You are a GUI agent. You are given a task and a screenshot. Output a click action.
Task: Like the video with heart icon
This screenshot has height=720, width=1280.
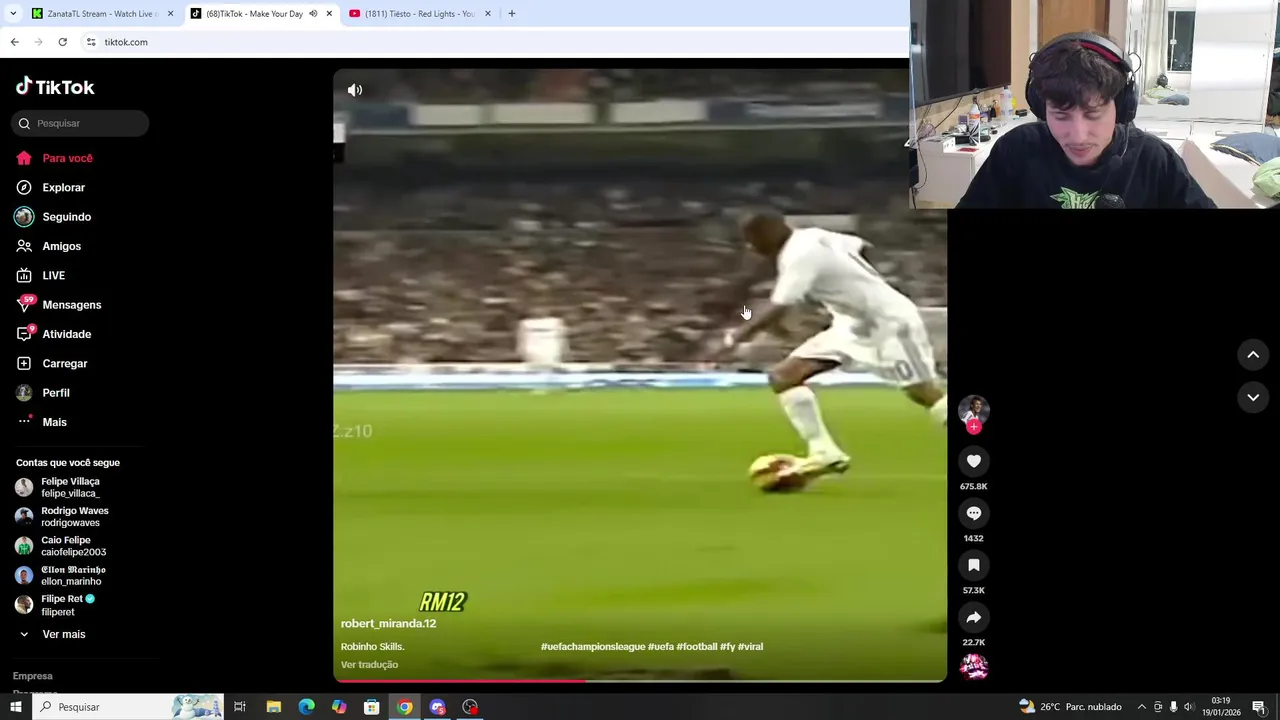pos(974,461)
